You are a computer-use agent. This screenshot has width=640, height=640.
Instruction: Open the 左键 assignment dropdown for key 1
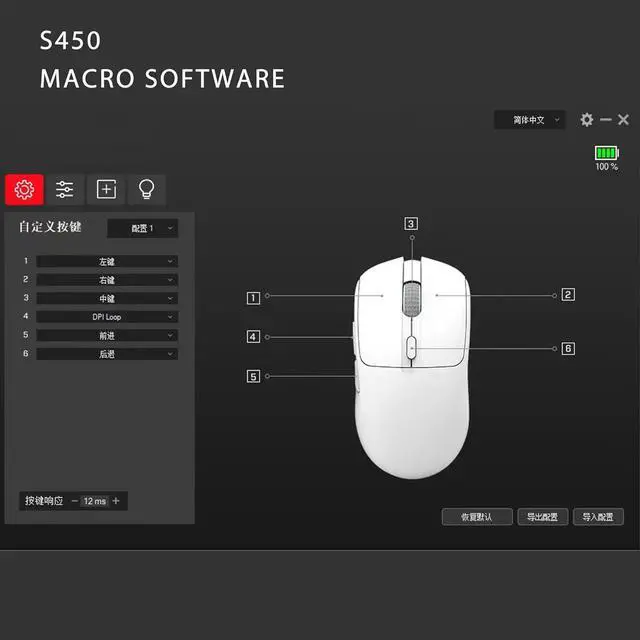107,261
